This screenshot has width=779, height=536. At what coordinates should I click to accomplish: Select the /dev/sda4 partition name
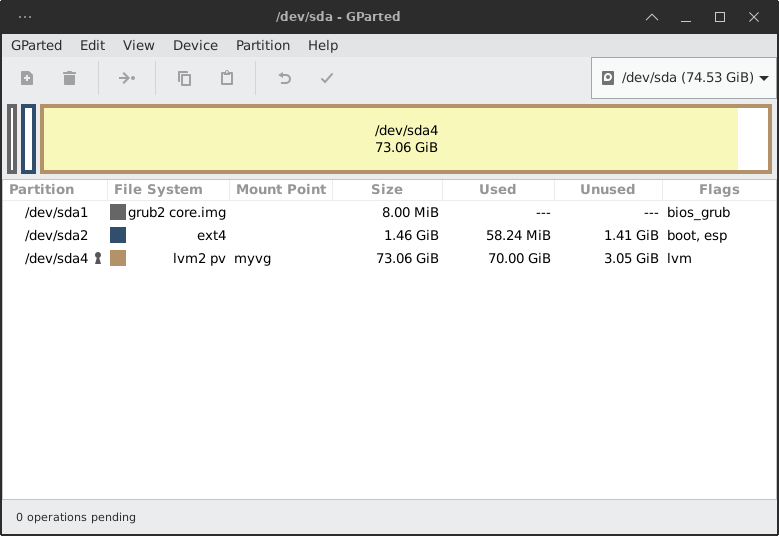56,259
